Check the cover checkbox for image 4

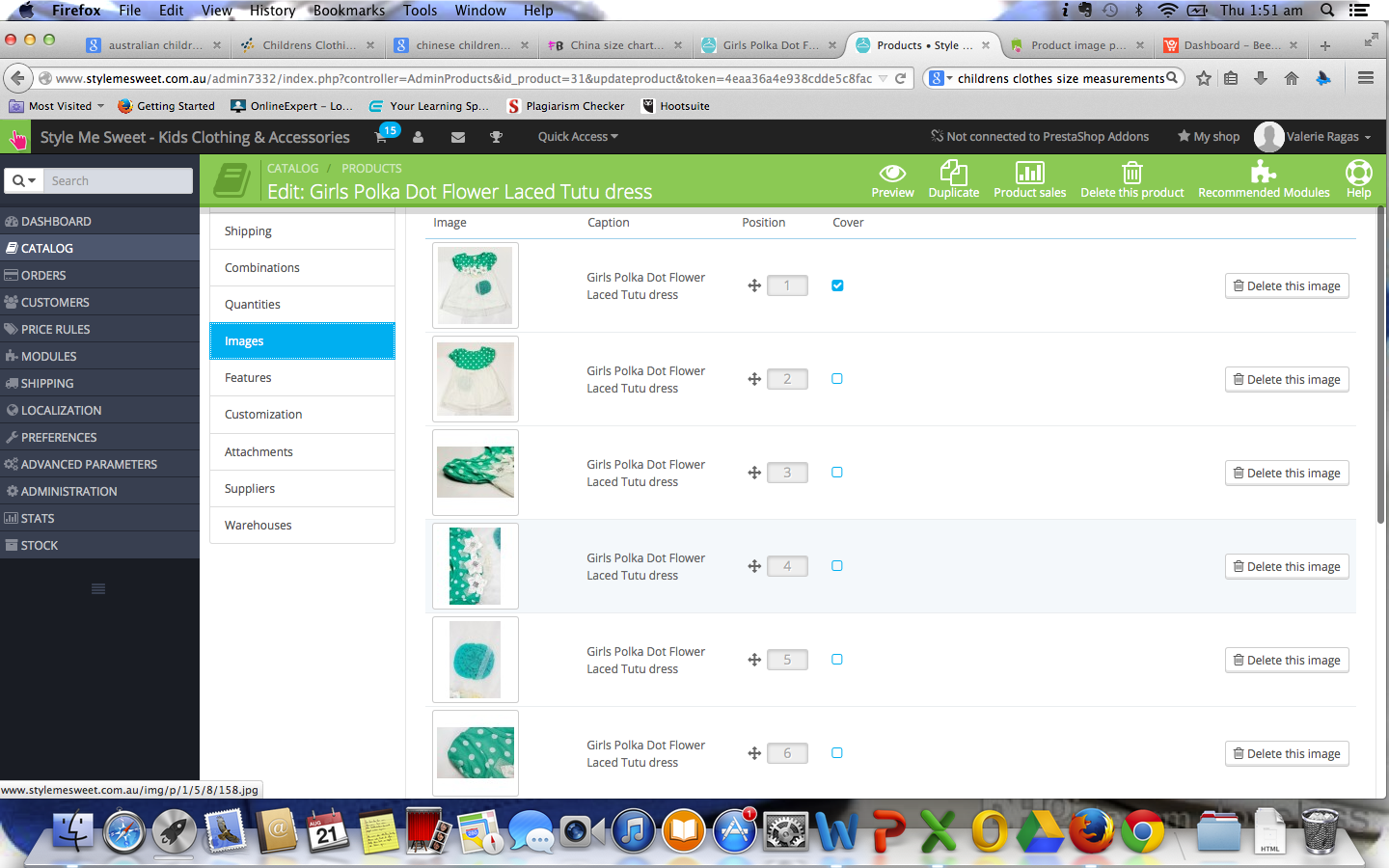837,566
